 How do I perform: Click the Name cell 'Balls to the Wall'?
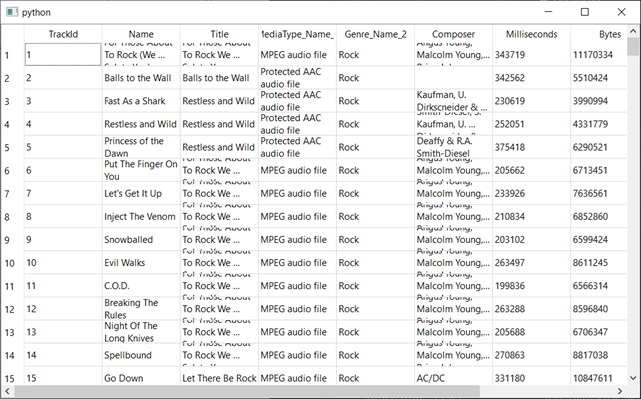141,78
